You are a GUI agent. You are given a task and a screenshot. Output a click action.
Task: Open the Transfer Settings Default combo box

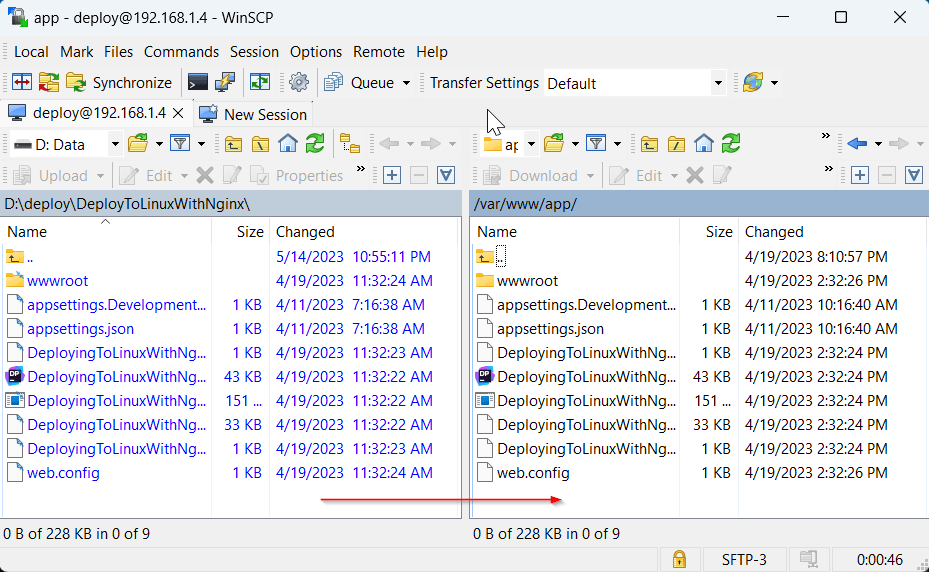635,84
